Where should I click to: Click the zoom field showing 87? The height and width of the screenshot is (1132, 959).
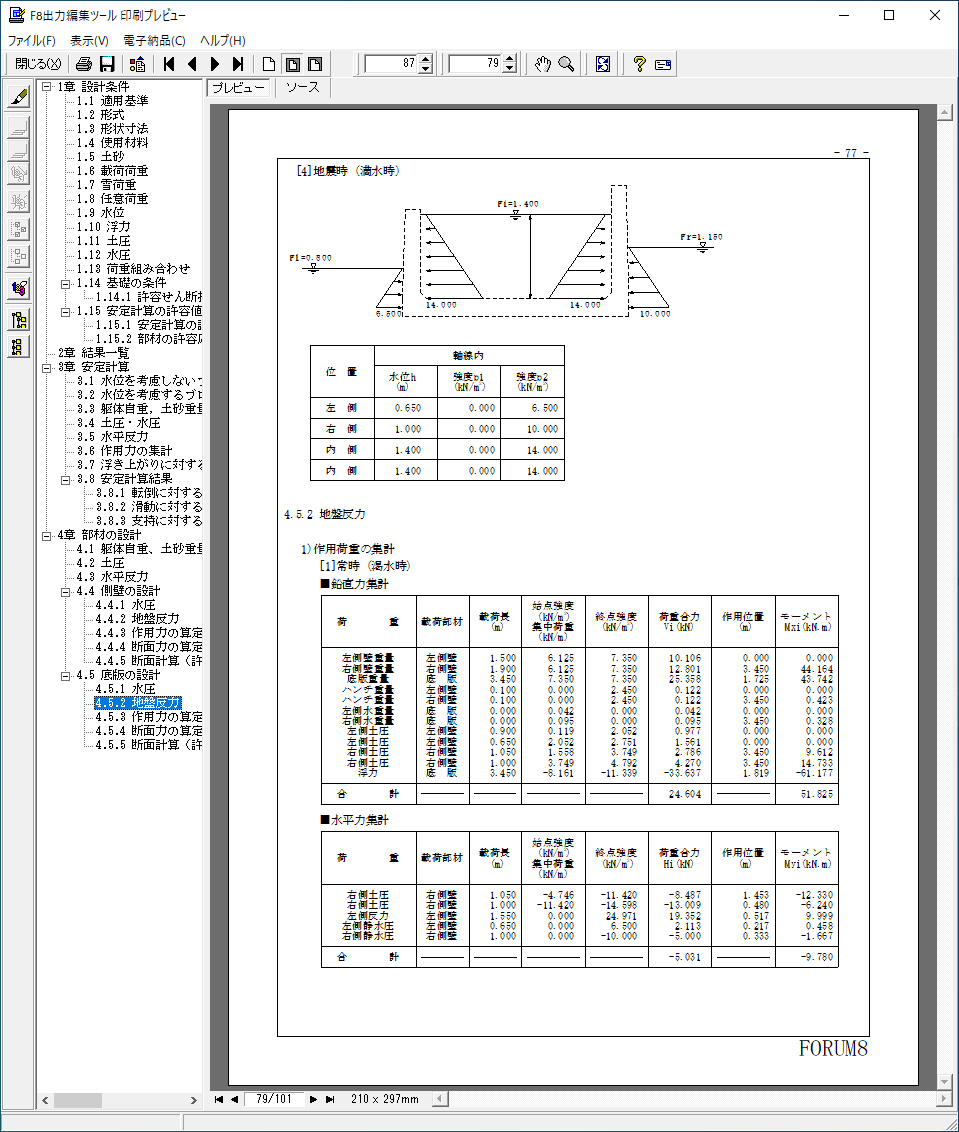coord(392,64)
